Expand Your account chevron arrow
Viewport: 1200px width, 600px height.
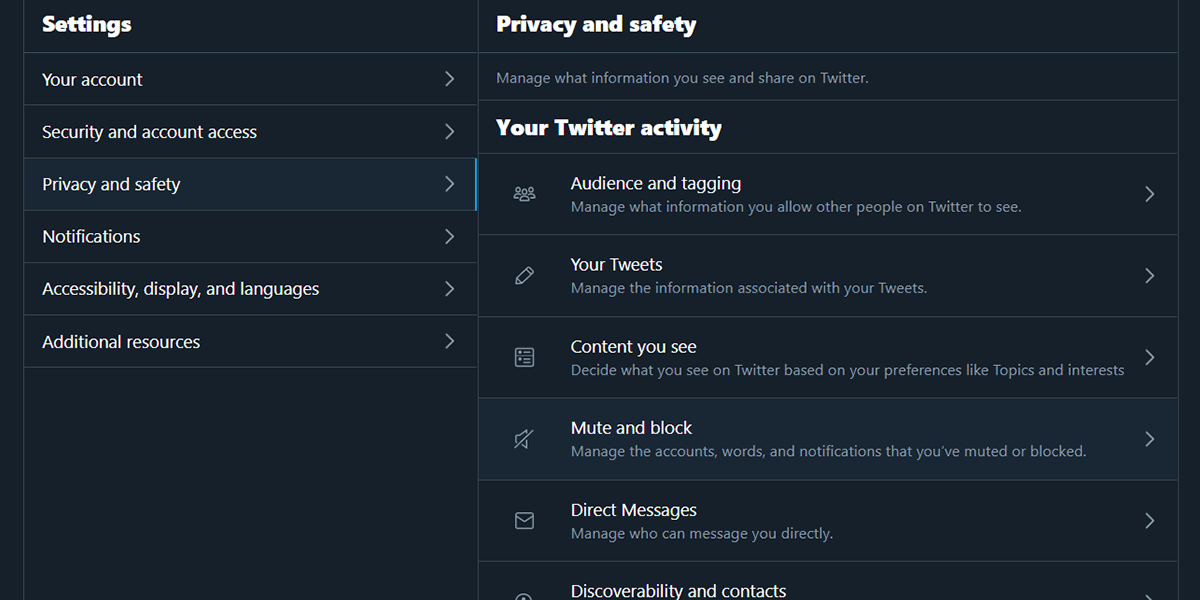click(x=449, y=79)
